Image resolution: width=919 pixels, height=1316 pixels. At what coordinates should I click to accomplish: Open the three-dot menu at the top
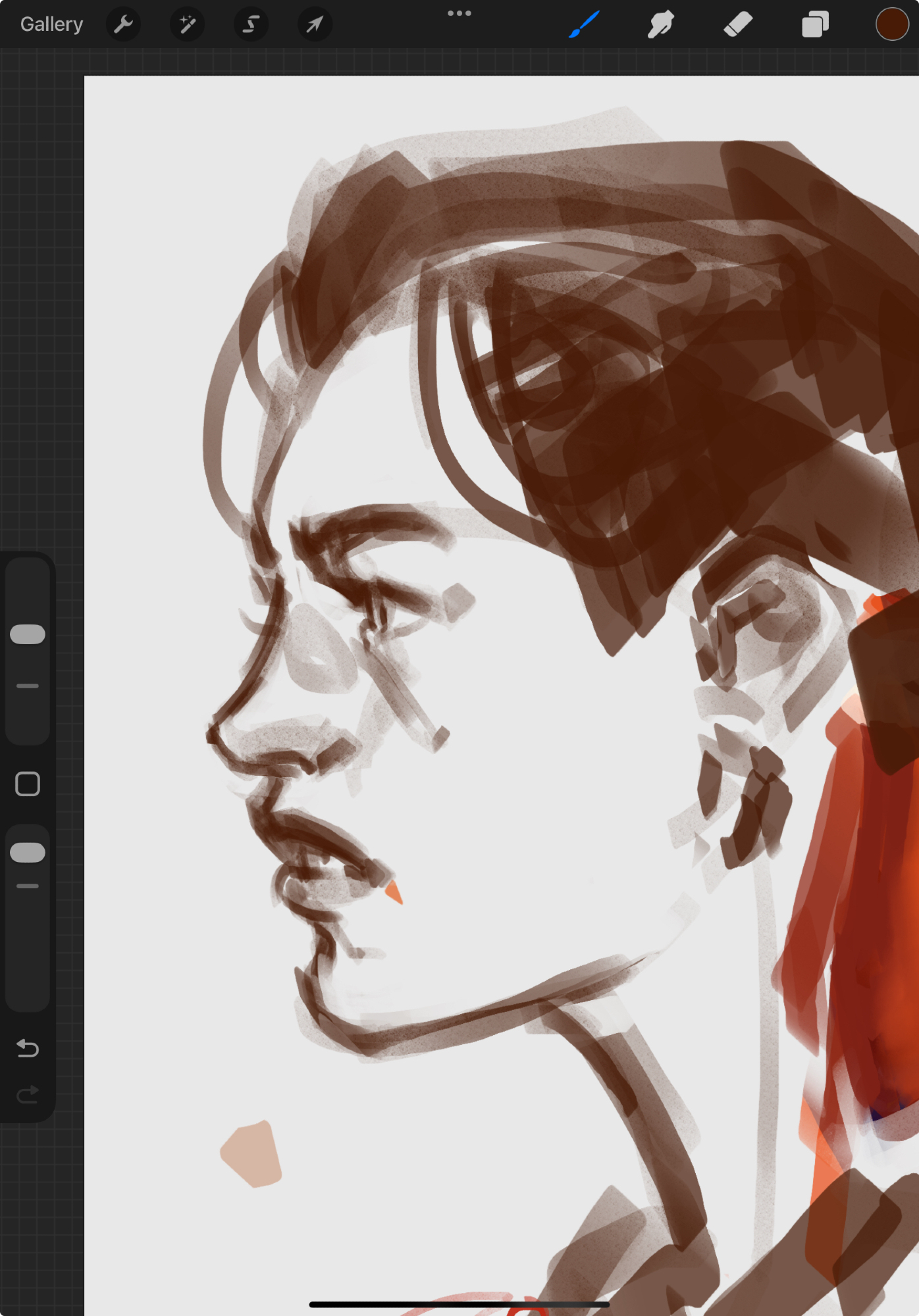459,13
